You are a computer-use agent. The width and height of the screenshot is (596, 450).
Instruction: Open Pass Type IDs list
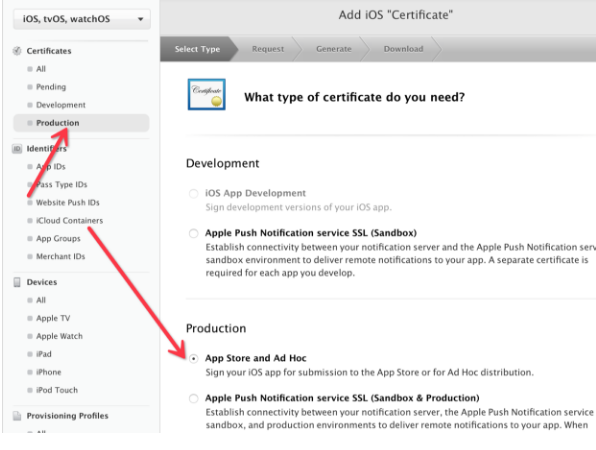coord(62,184)
